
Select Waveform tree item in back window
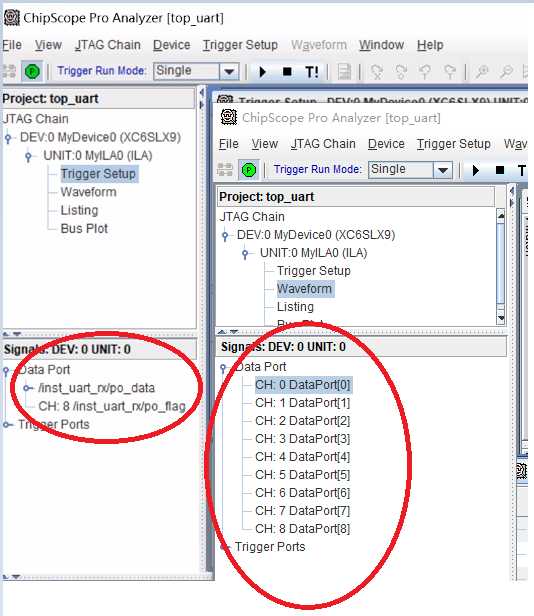(88, 192)
